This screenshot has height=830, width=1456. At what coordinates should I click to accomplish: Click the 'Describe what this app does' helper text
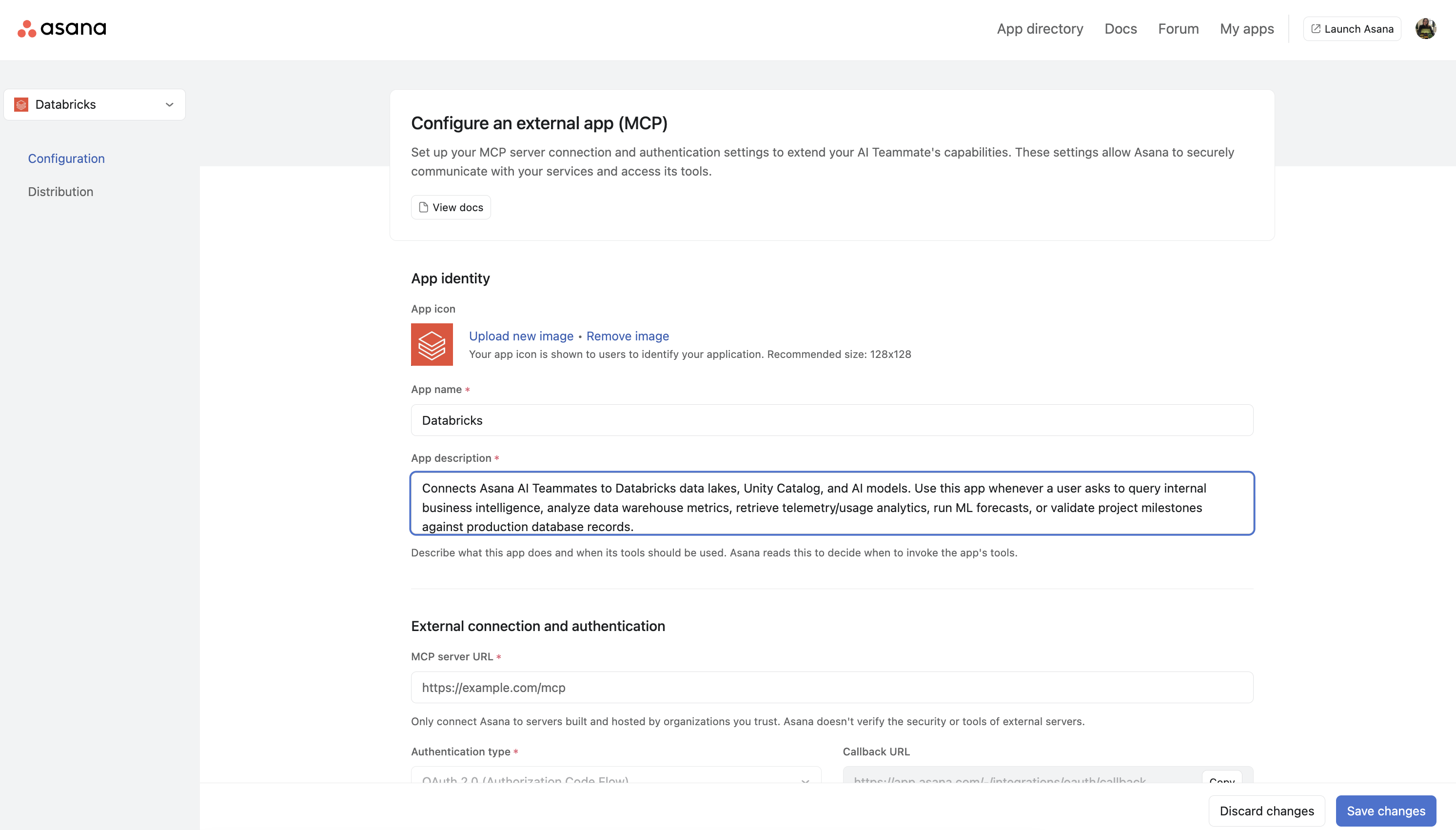pos(714,553)
